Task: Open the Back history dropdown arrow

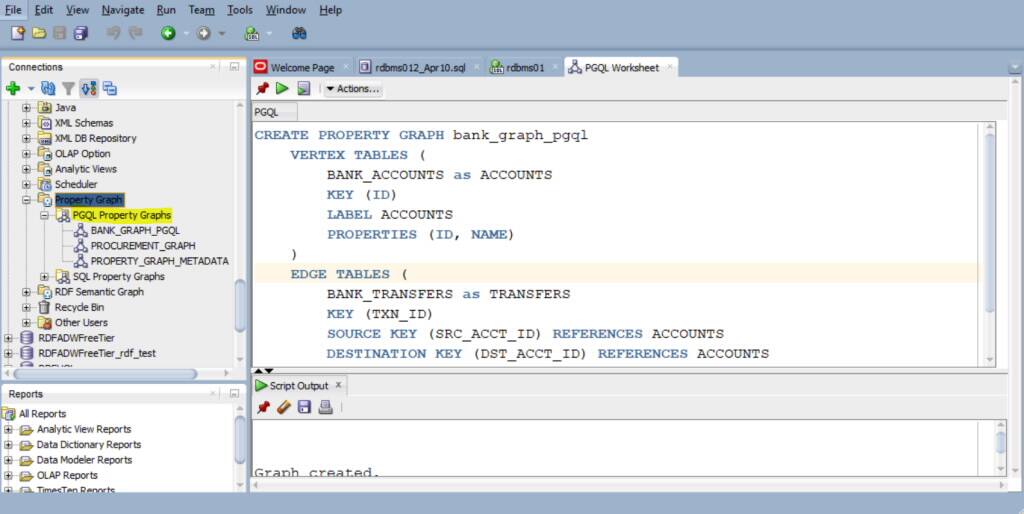Action: [186, 33]
